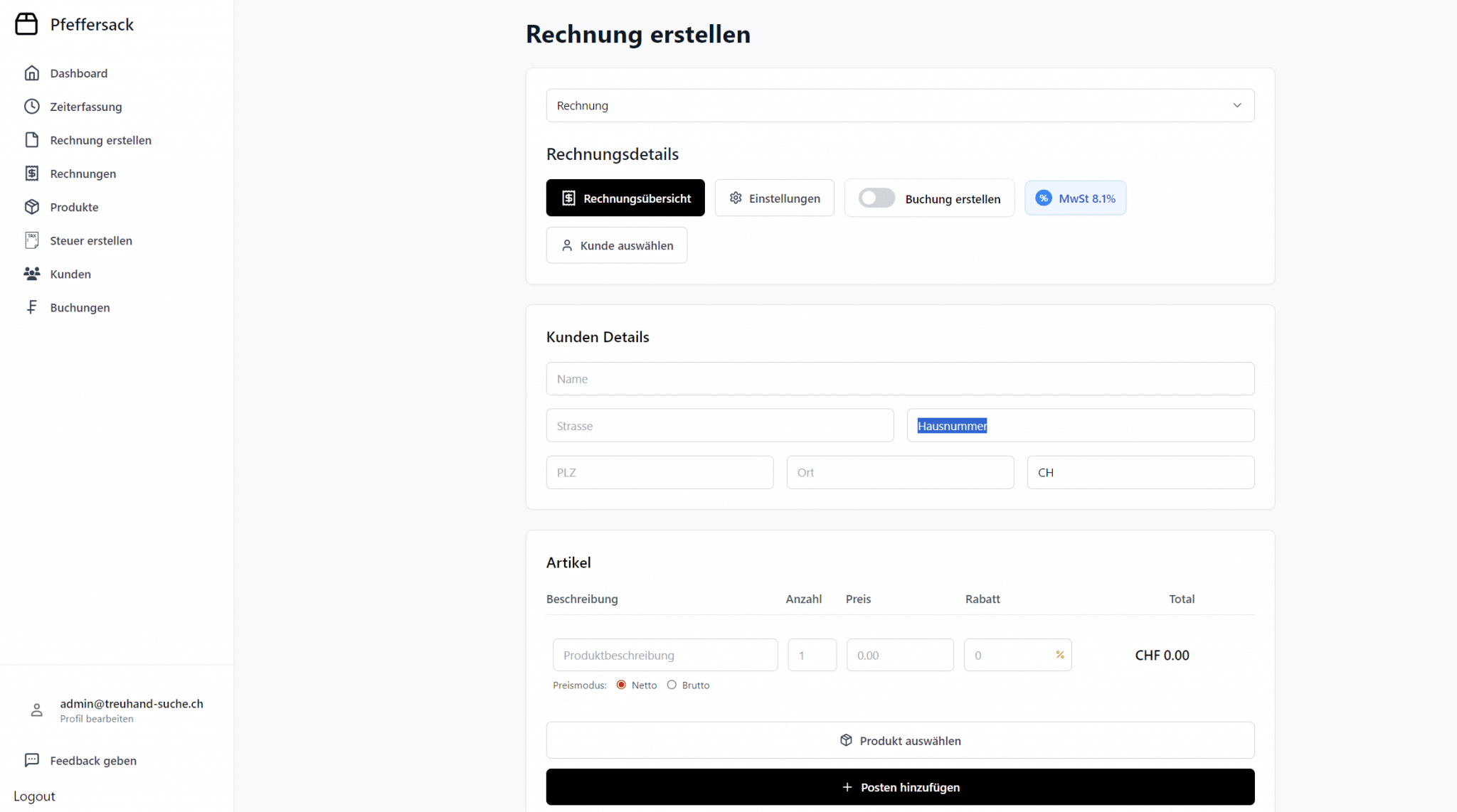Go to Rechnungen in the sidebar
Viewport: 1457px width, 812px height.
tap(83, 173)
